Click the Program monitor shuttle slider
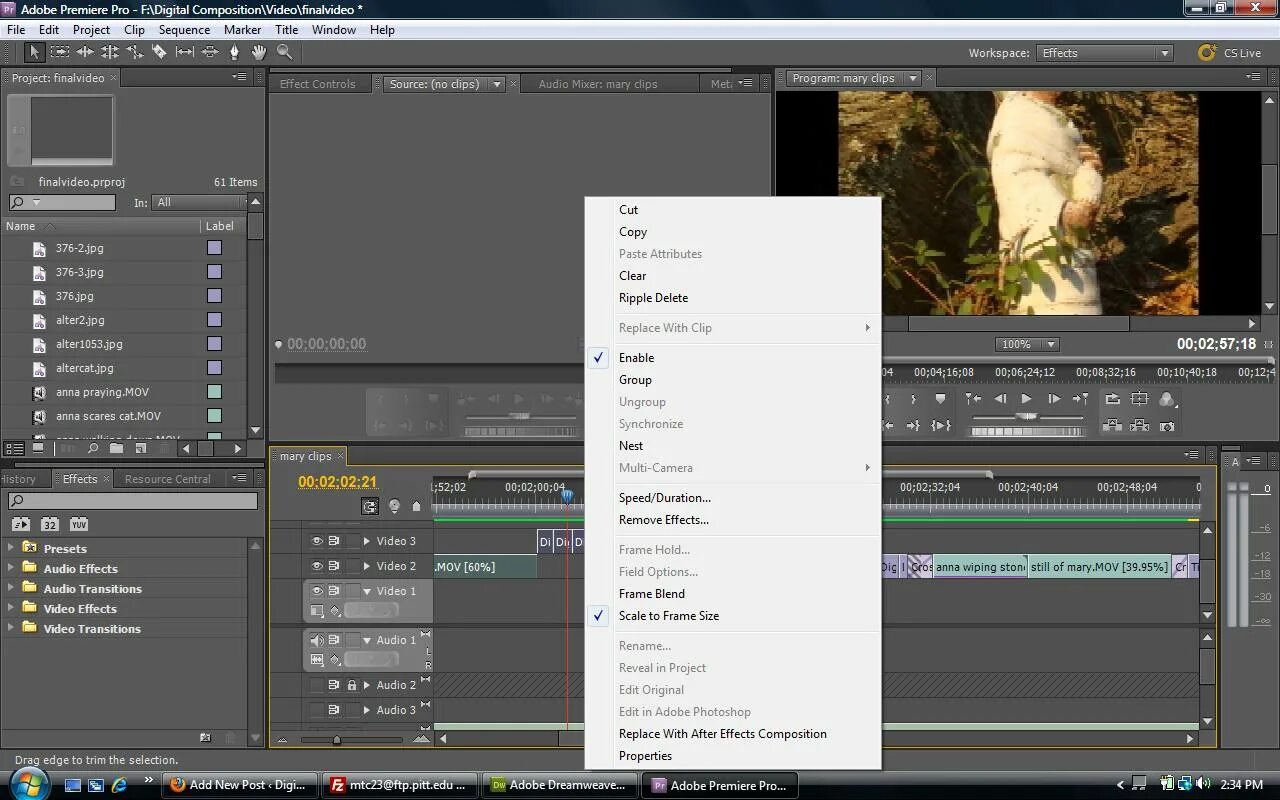The width and height of the screenshot is (1280, 800). (1026, 416)
